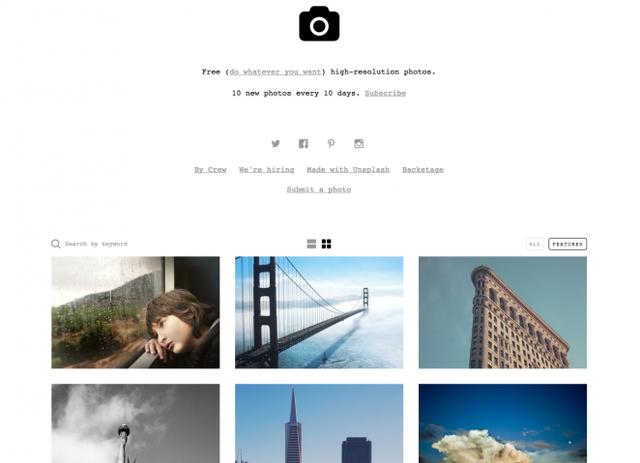The image size is (640, 463).
Task: Click the Subscribe link
Action: point(385,93)
